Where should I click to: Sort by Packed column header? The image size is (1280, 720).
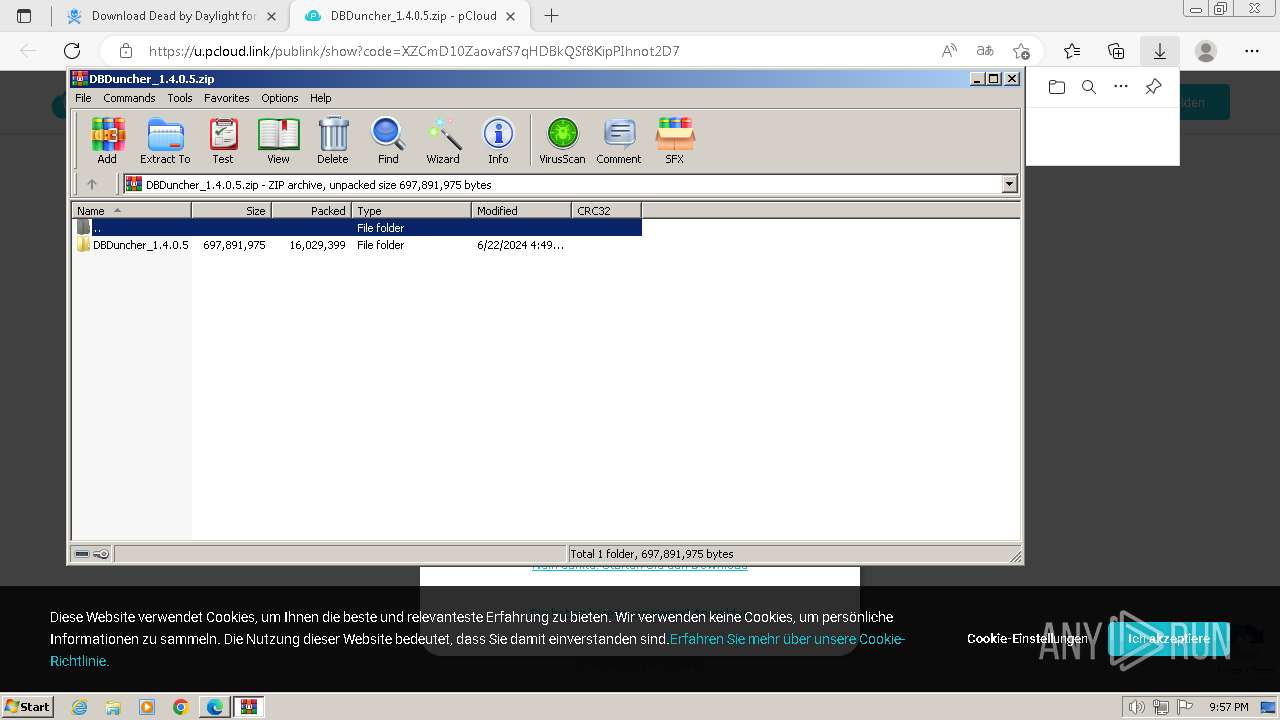click(311, 210)
